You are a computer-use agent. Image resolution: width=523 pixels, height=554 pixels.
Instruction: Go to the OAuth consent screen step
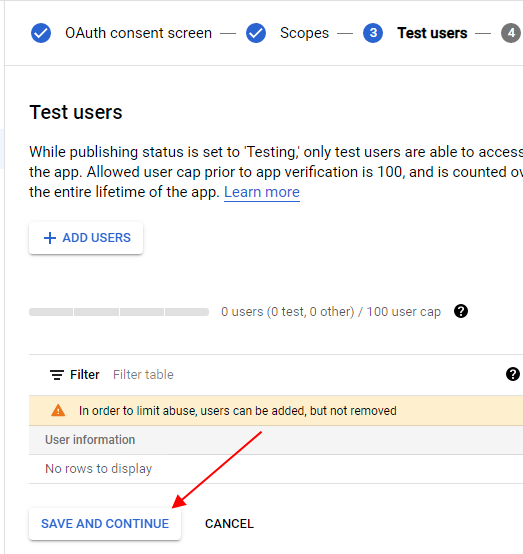[138, 33]
